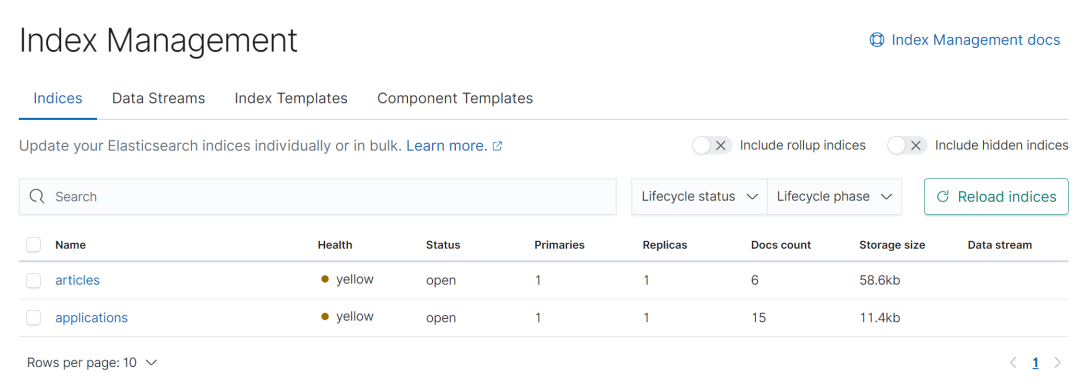Click the external link icon after Learn more

click(498, 146)
